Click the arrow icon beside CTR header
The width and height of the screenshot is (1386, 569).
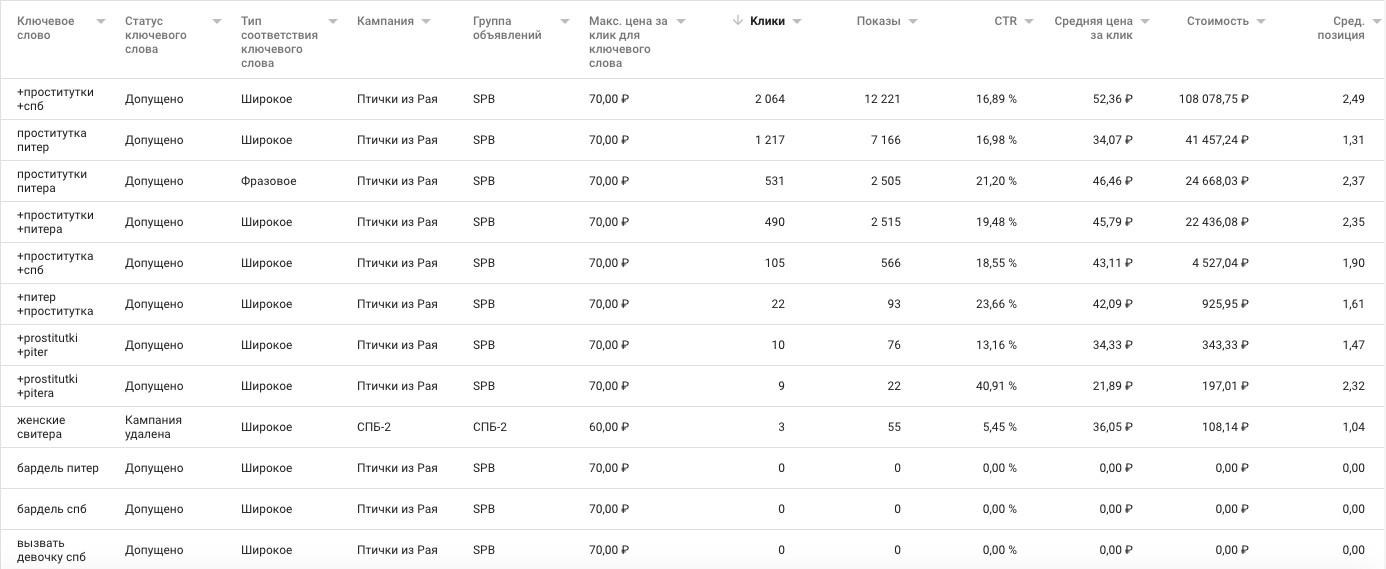(1028, 21)
